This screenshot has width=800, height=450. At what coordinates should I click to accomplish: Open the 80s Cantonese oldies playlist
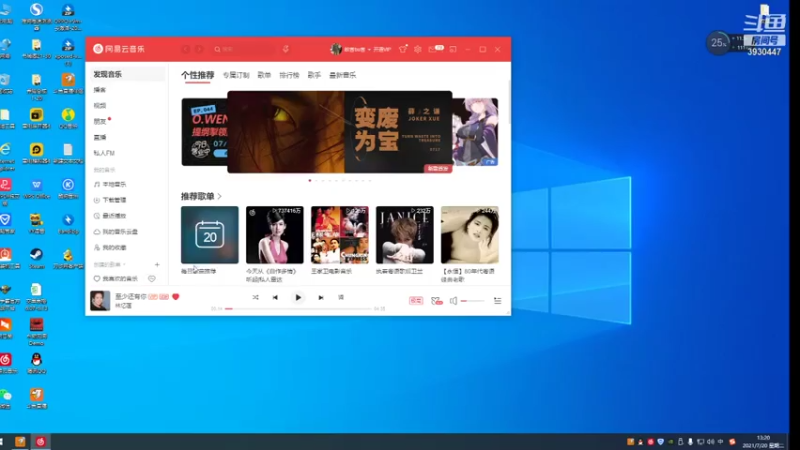click(470, 235)
